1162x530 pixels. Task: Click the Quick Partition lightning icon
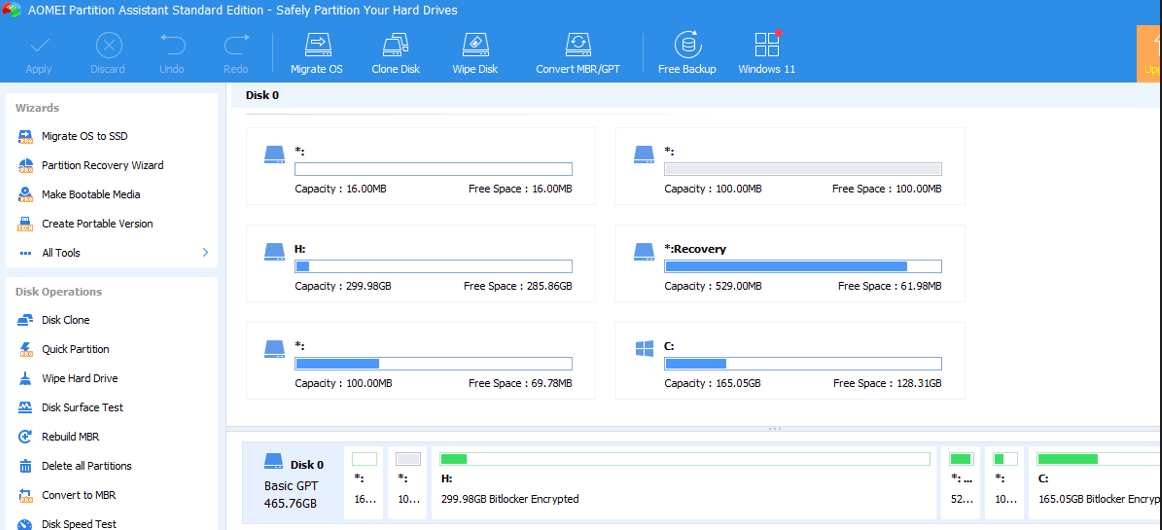pos(26,349)
